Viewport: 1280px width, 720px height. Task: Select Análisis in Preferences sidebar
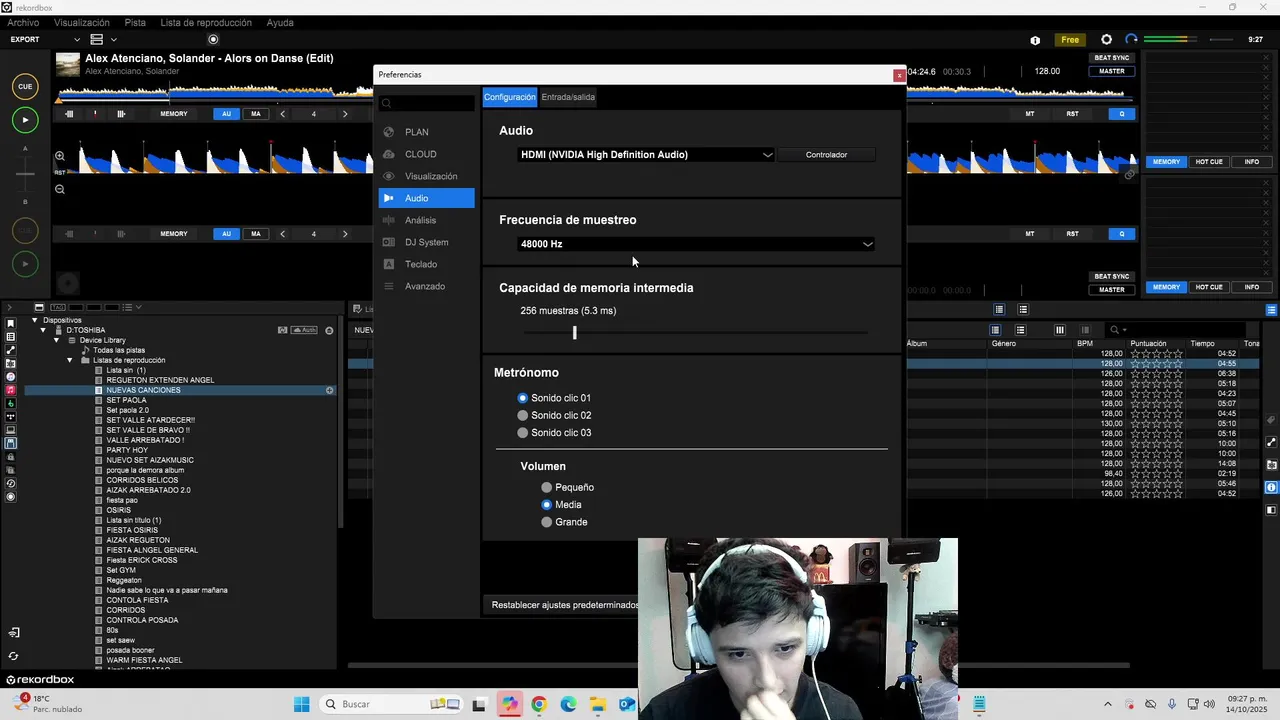pyautogui.click(x=426, y=220)
